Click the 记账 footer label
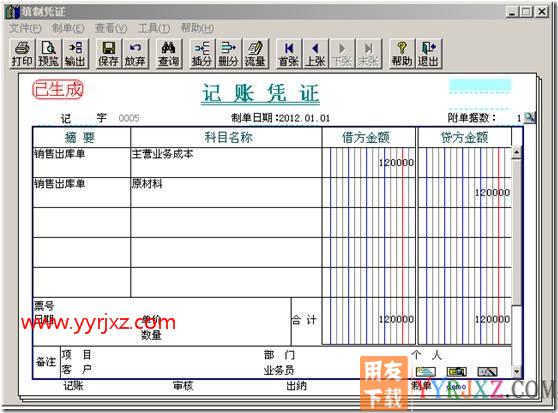558x413 pixels. (x=74, y=386)
